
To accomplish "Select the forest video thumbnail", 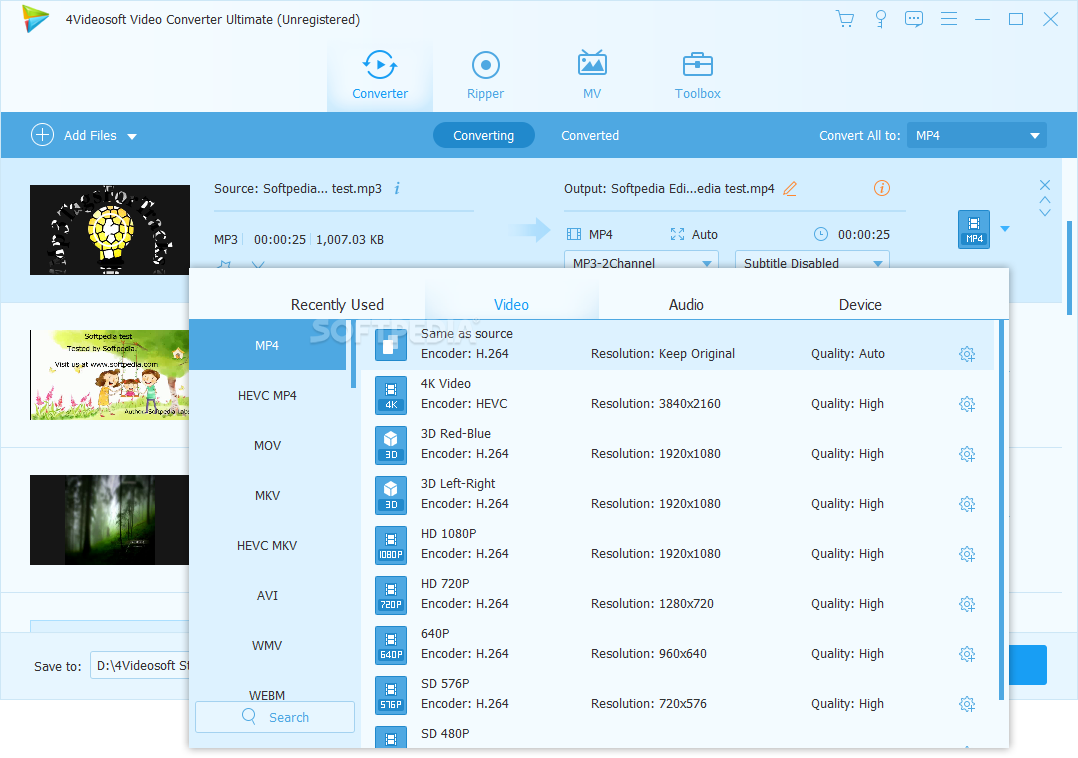I will [110, 520].
